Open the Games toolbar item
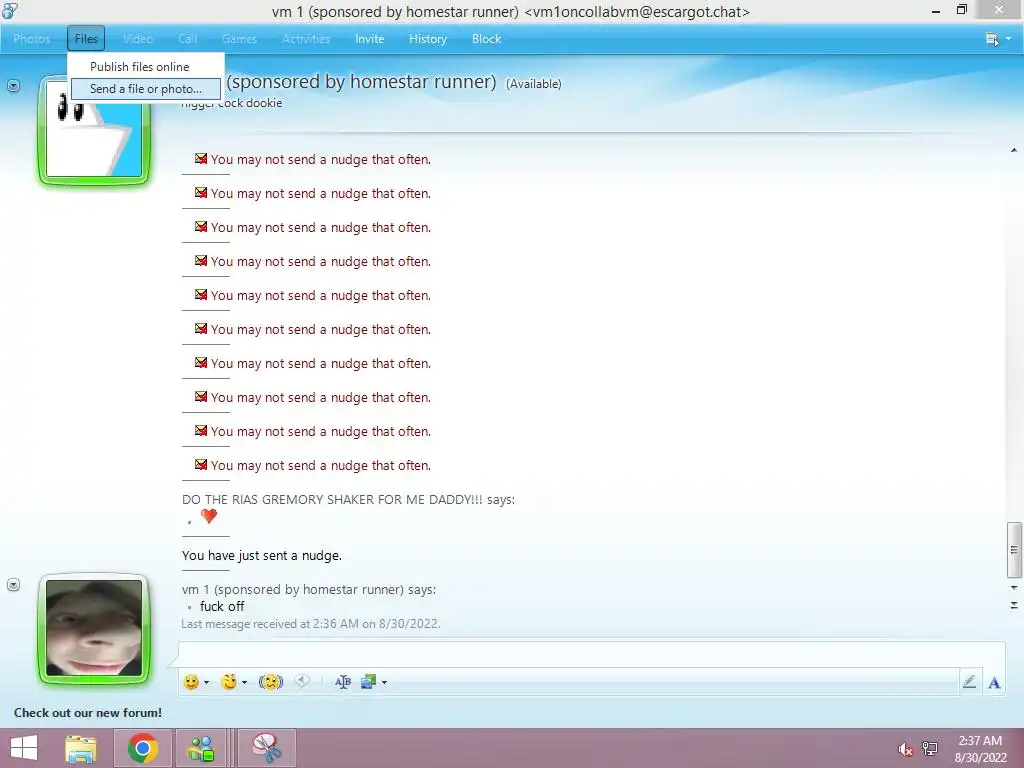This screenshot has width=1024, height=768. (x=239, y=39)
